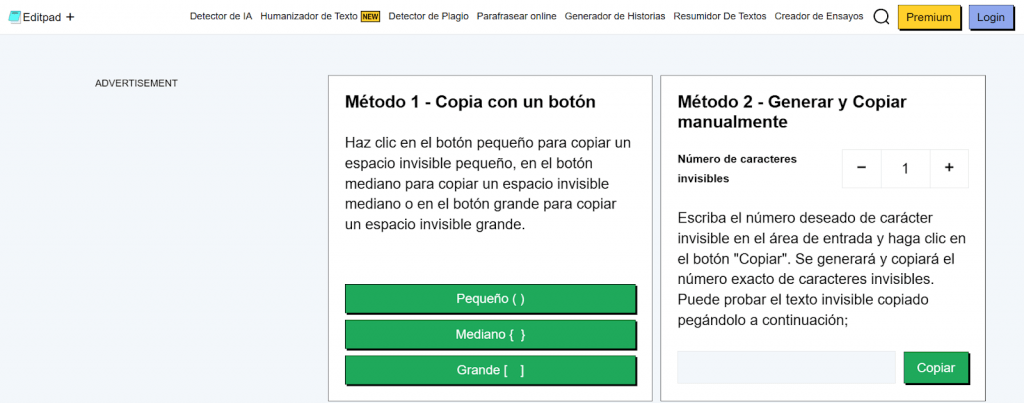Open Detector de Plagio tool

coord(428,17)
